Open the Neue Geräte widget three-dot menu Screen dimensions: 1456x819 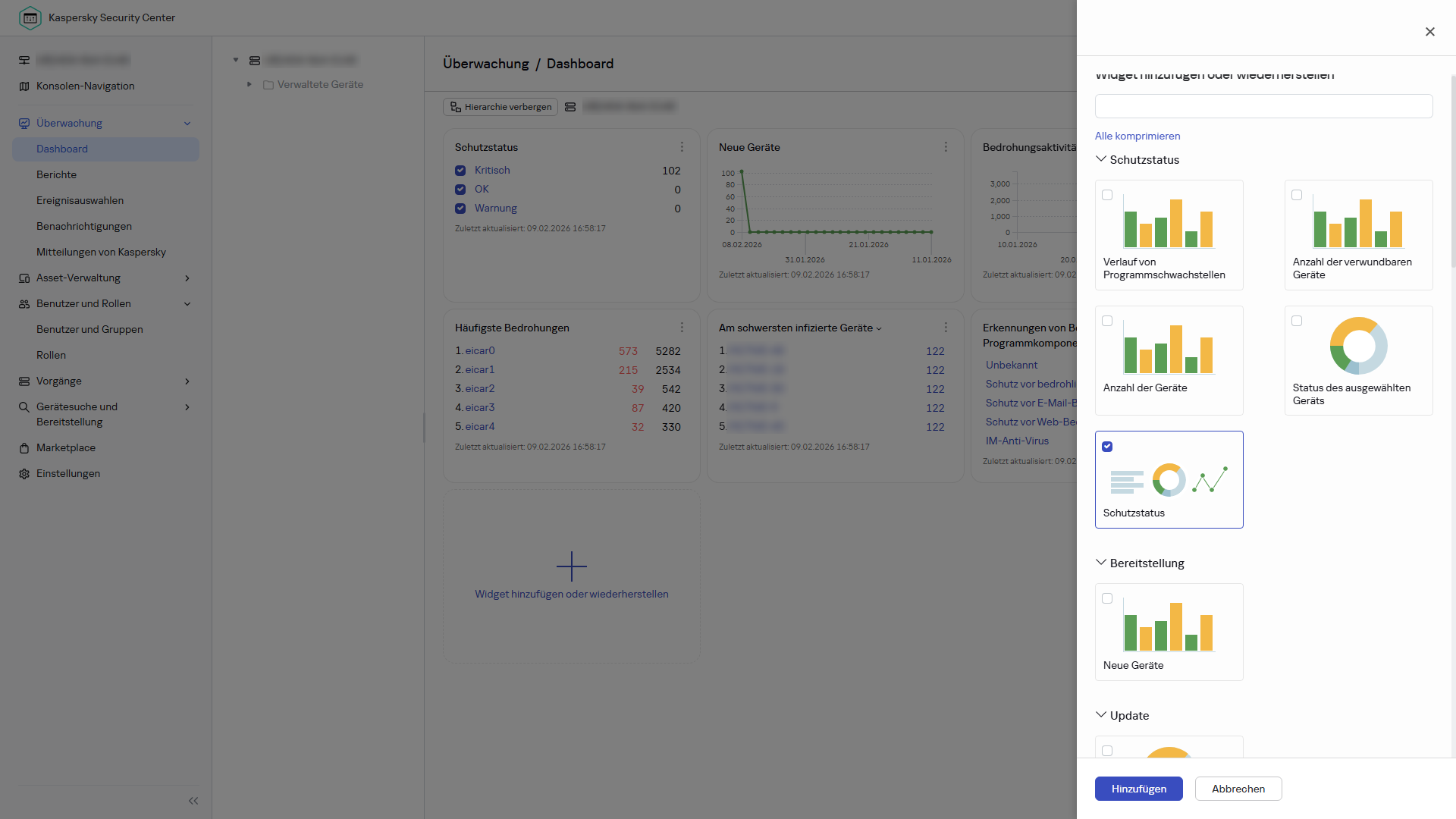coord(946,147)
